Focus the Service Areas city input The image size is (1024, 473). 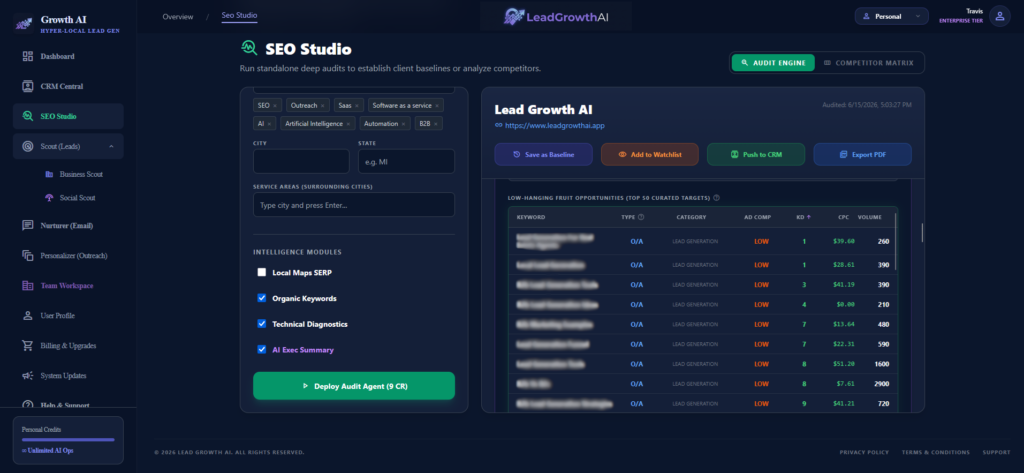pyautogui.click(x=354, y=204)
